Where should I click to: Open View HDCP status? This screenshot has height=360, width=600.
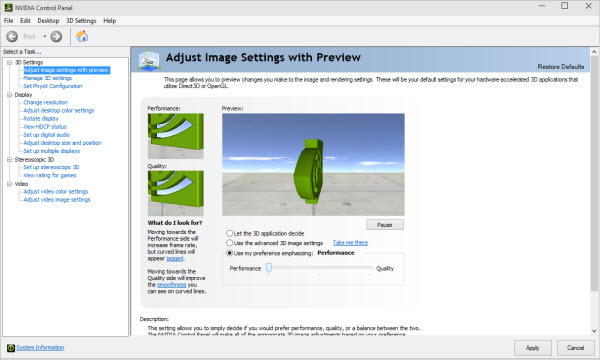coord(45,127)
